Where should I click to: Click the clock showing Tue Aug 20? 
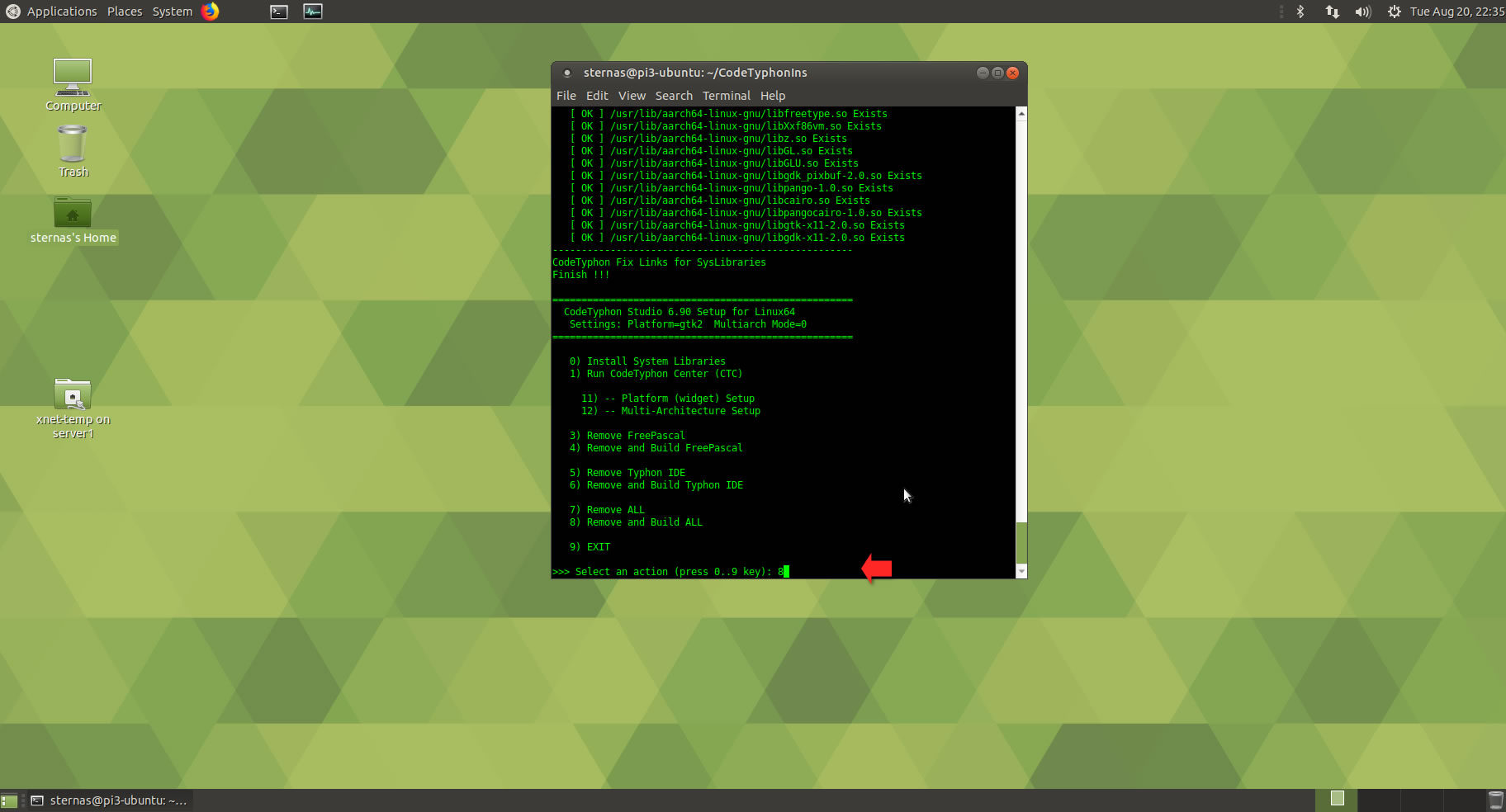click(x=1456, y=12)
